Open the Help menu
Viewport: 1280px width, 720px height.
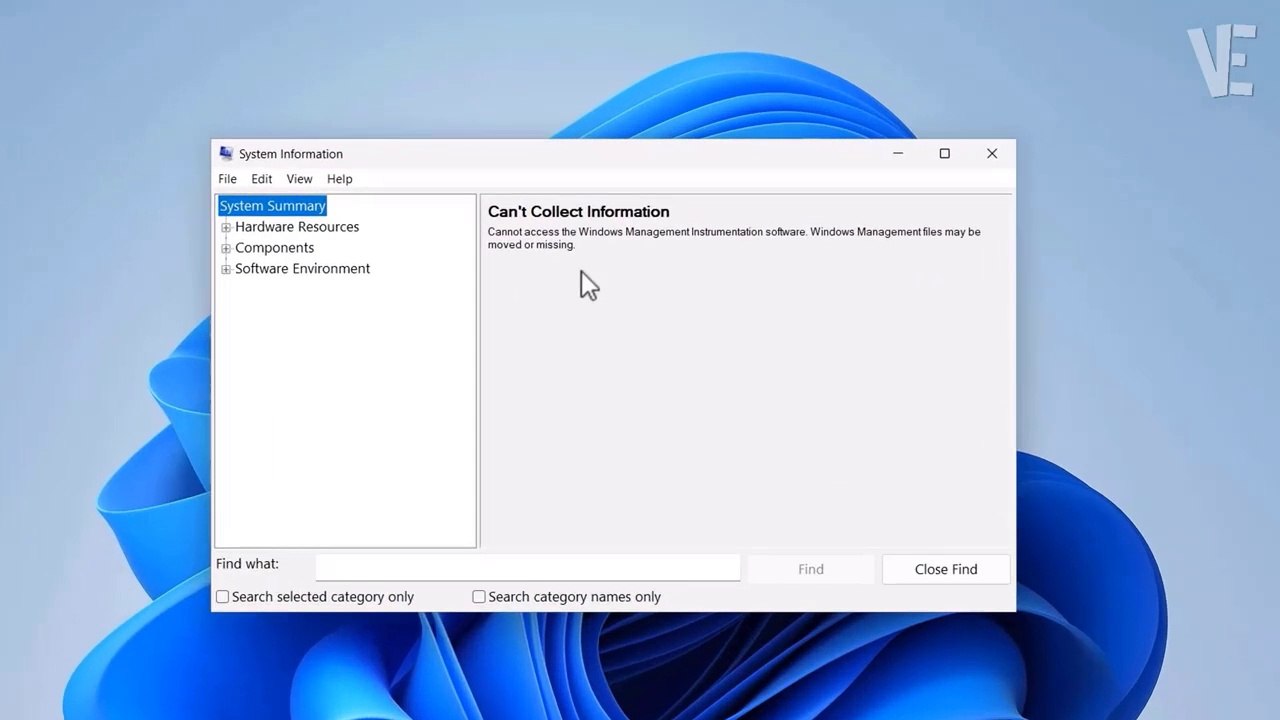click(x=339, y=179)
